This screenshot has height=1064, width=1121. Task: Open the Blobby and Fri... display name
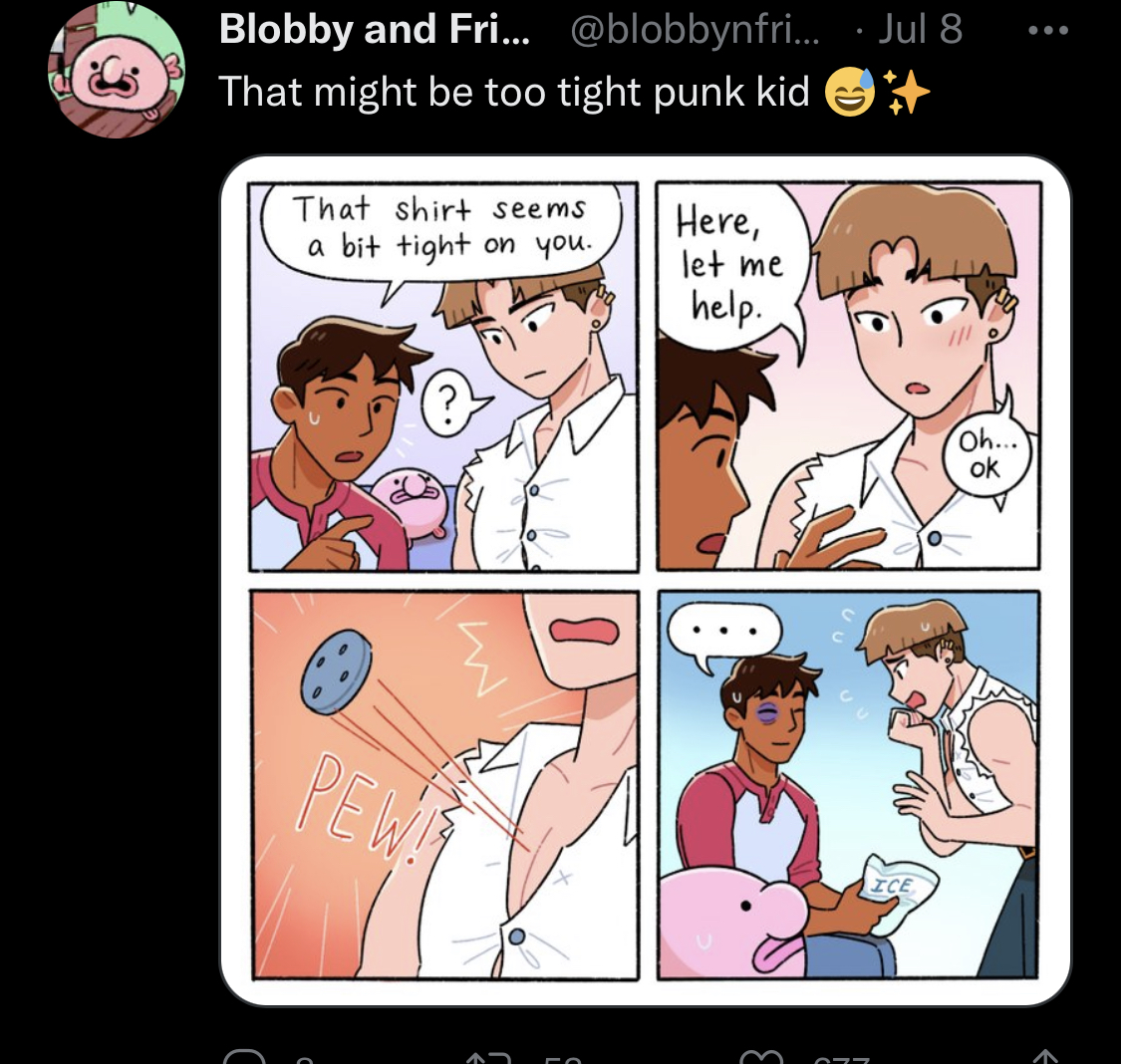click(375, 29)
